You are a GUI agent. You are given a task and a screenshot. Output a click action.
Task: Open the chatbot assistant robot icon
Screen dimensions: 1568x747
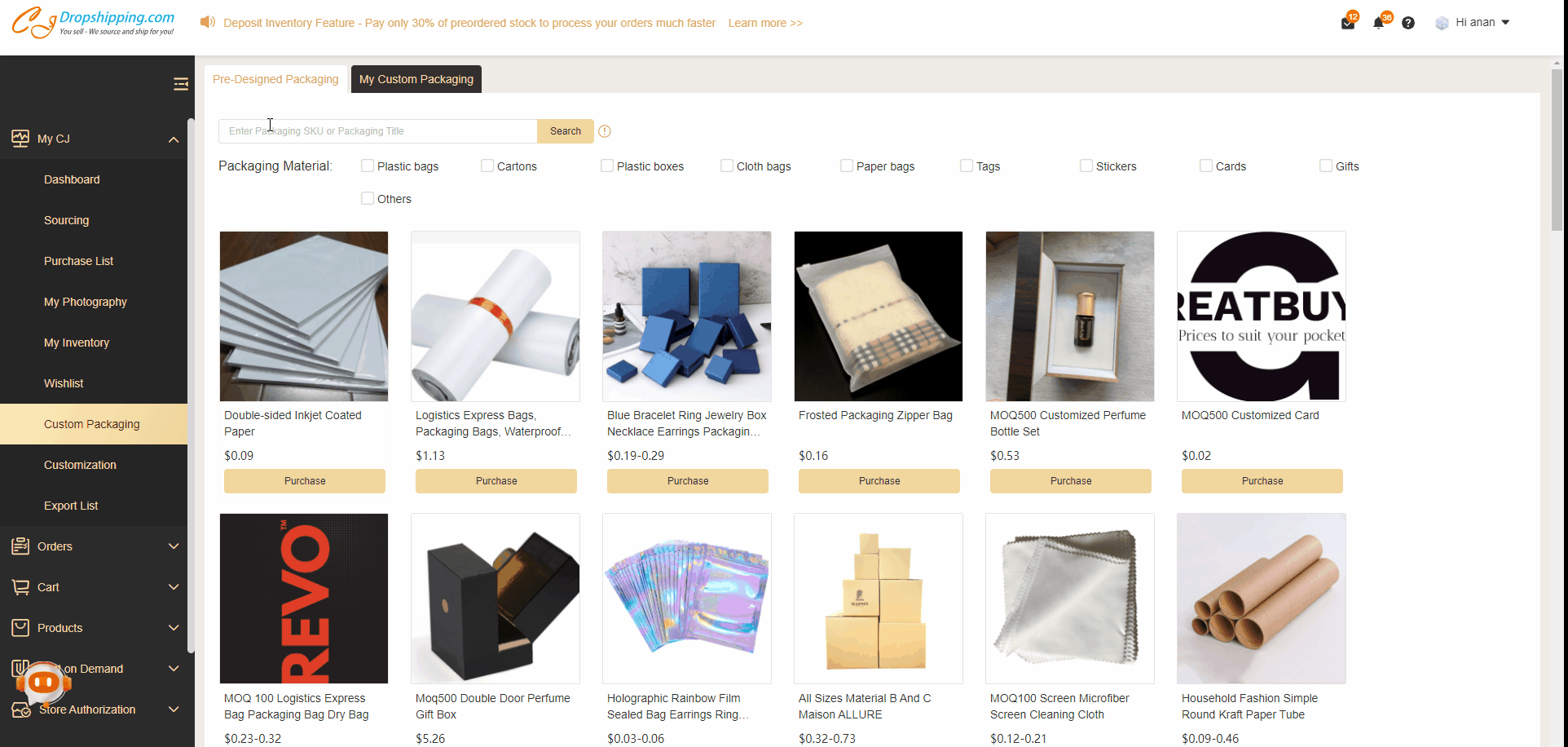pyautogui.click(x=42, y=683)
